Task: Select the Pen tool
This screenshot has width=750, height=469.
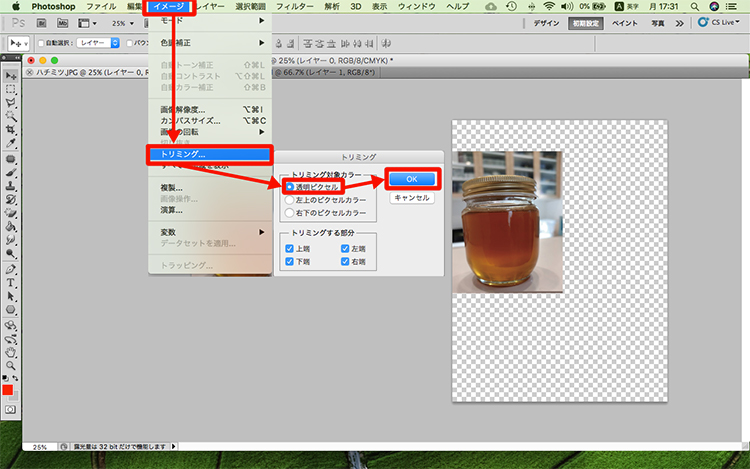Action: 11,269
